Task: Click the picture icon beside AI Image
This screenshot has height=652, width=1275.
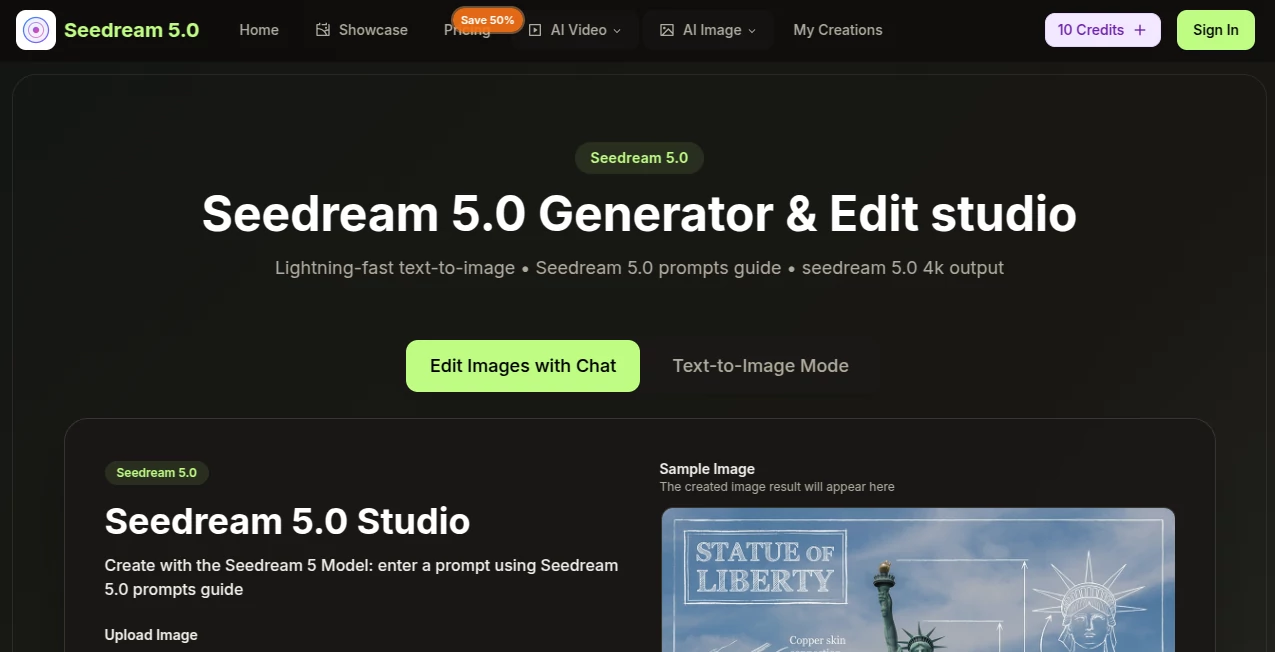Action: tap(666, 30)
